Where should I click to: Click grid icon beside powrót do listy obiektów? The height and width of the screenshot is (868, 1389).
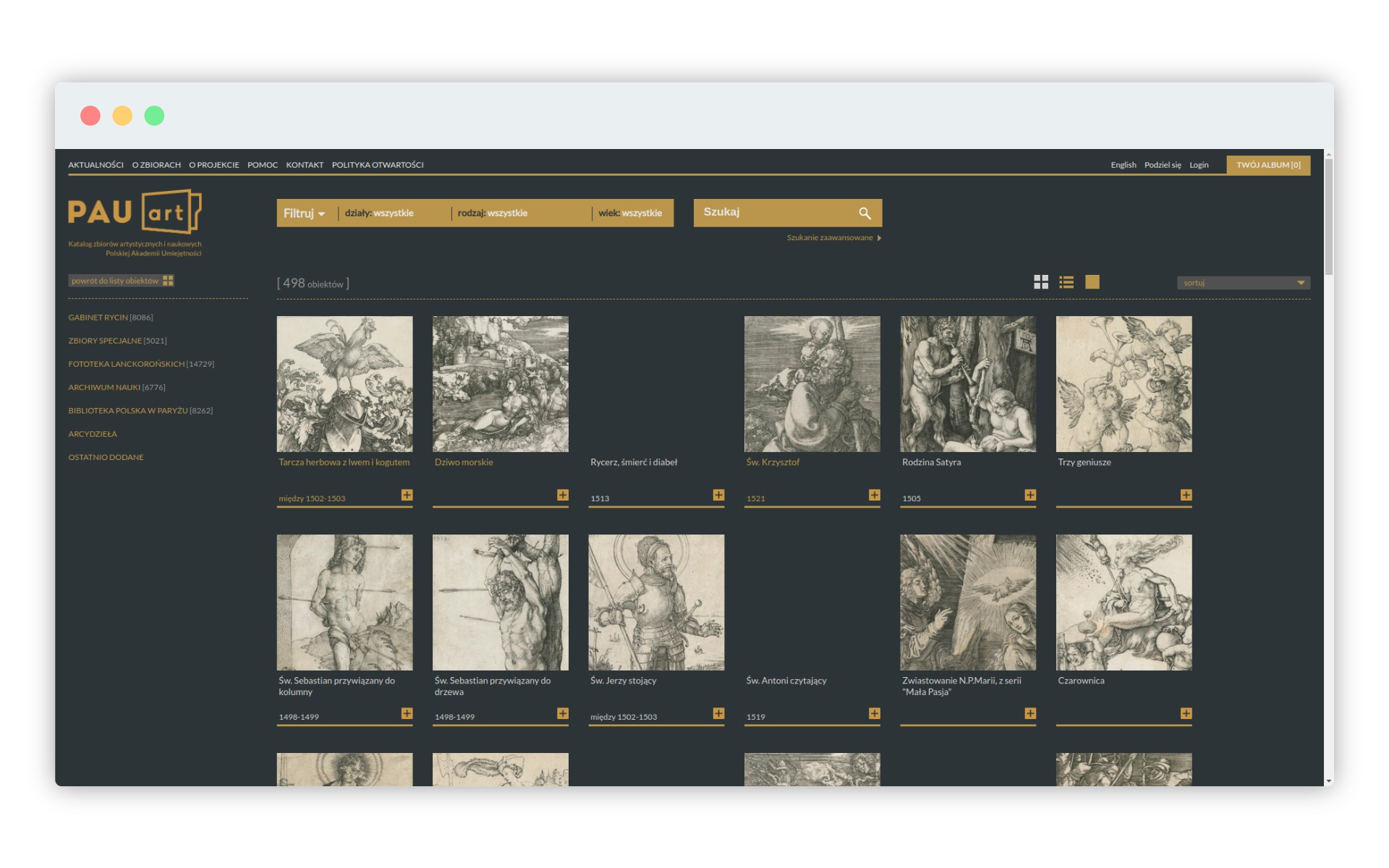[x=168, y=281]
